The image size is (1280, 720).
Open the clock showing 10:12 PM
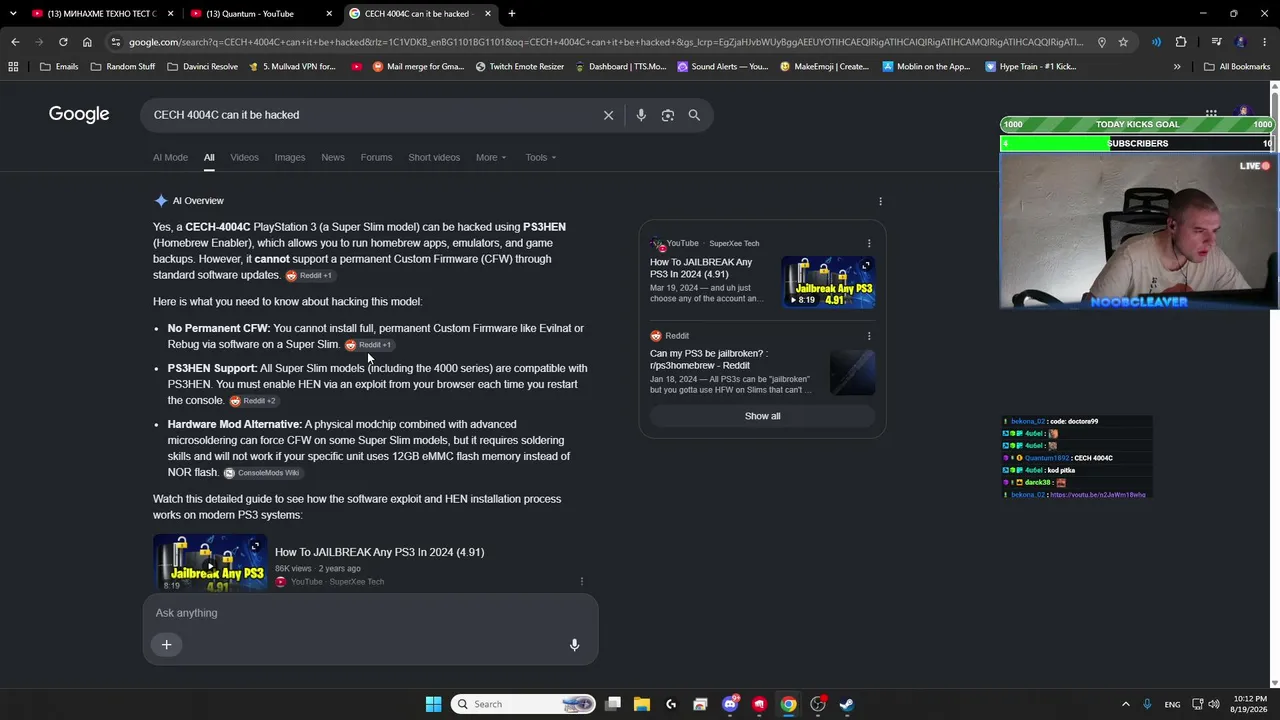[x=1250, y=704]
